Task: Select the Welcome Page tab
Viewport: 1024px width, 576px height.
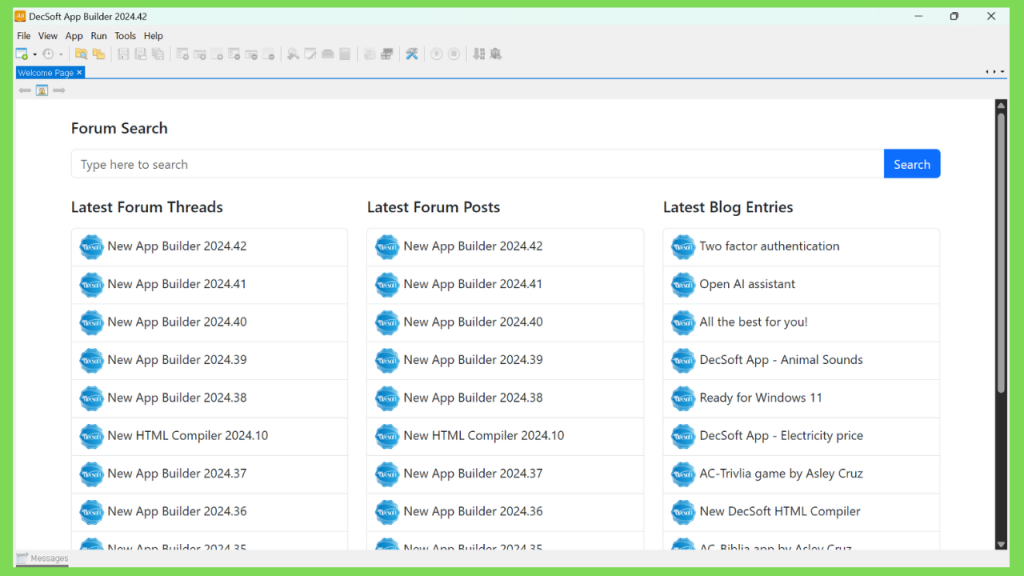Action: (x=45, y=72)
